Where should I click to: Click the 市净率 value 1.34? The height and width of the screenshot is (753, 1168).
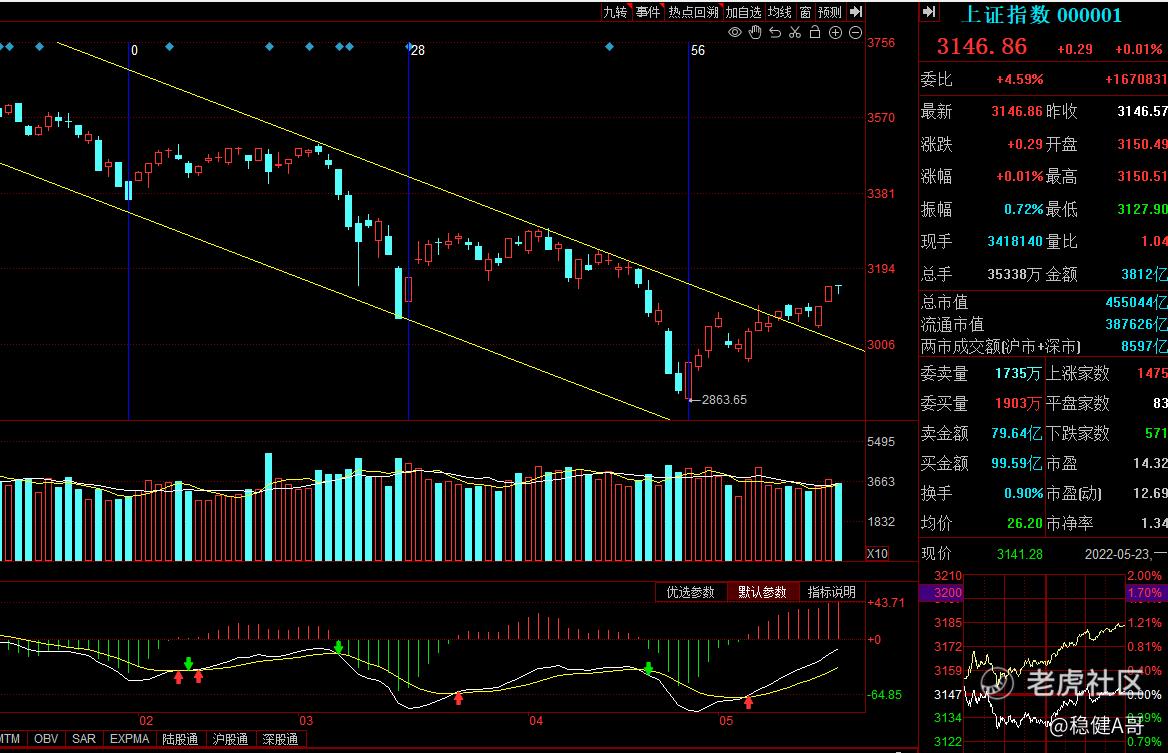tap(1154, 524)
